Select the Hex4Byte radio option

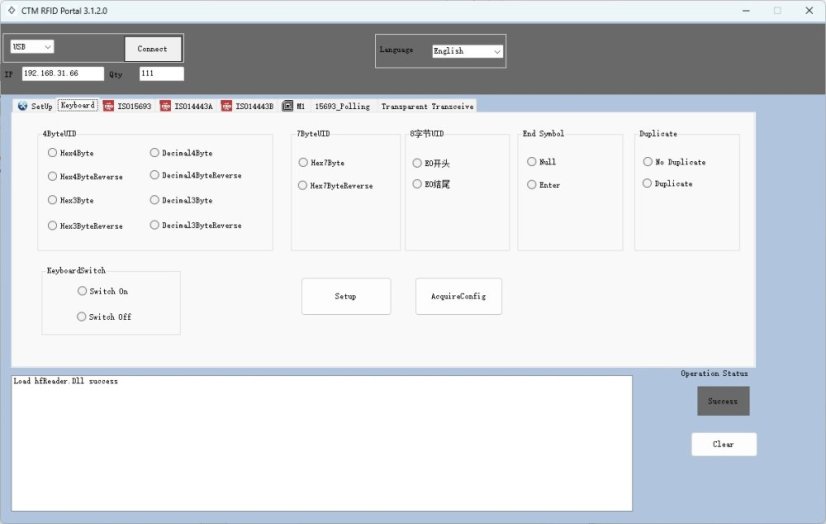pos(52,153)
